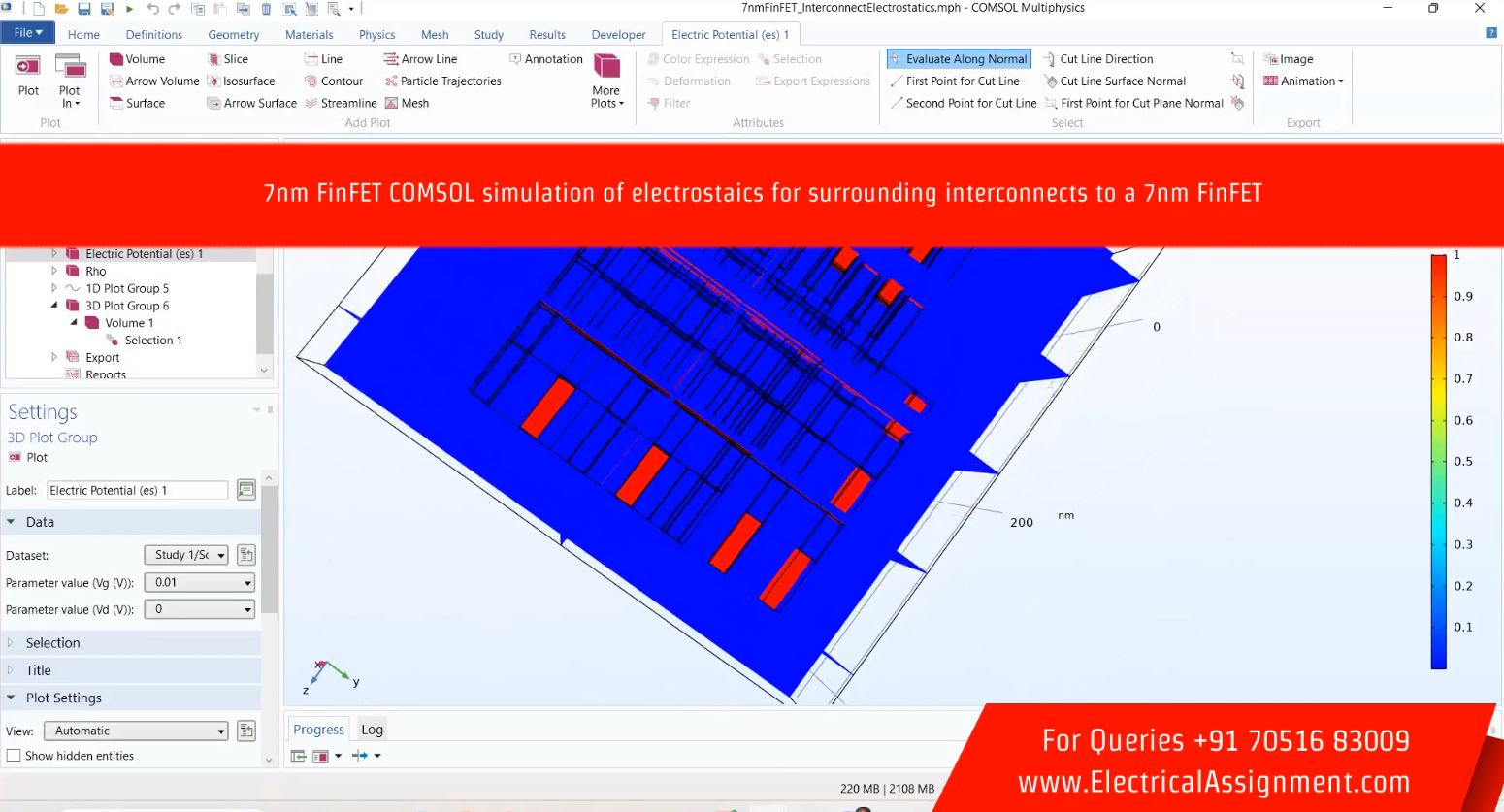The height and width of the screenshot is (812, 1504).
Task: Click the Annotation tool
Action: coord(545,59)
